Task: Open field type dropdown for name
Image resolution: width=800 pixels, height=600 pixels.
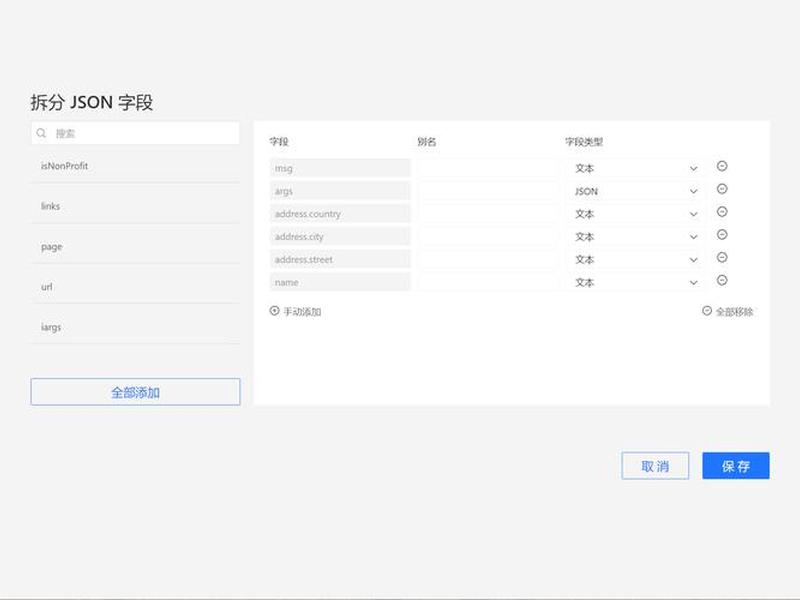Action: click(x=634, y=282)
